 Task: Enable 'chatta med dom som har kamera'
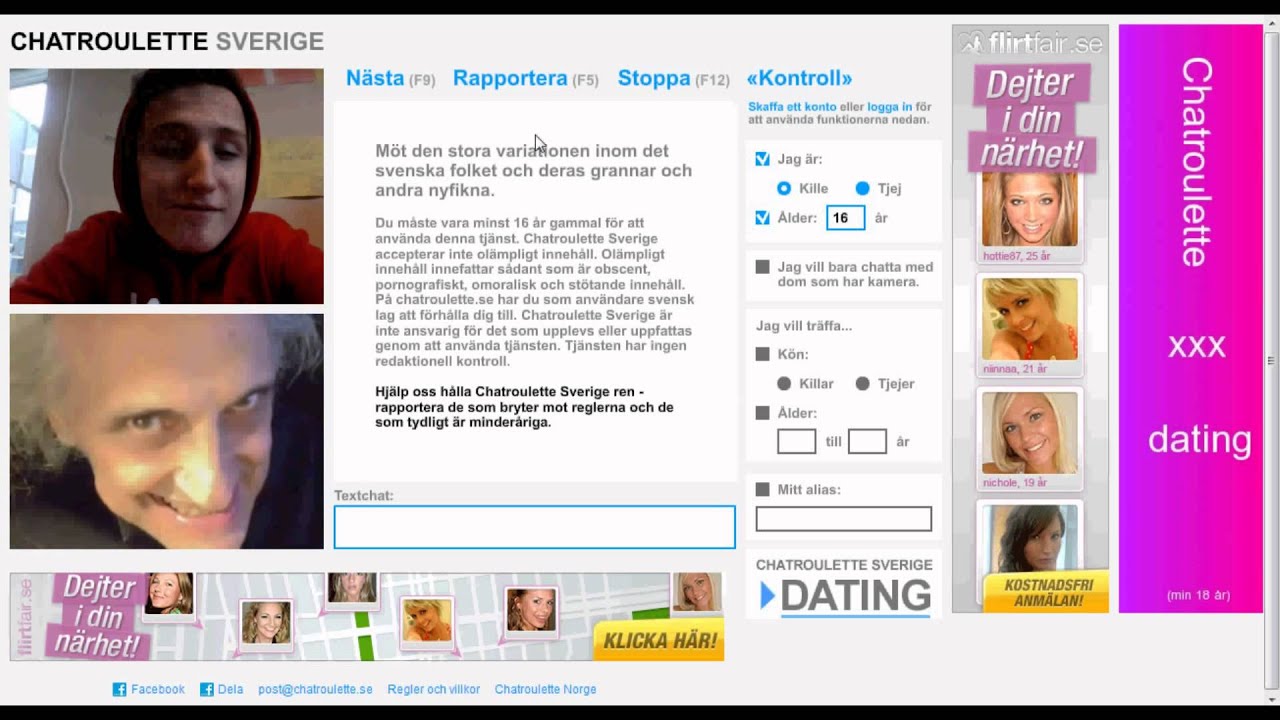763,267
